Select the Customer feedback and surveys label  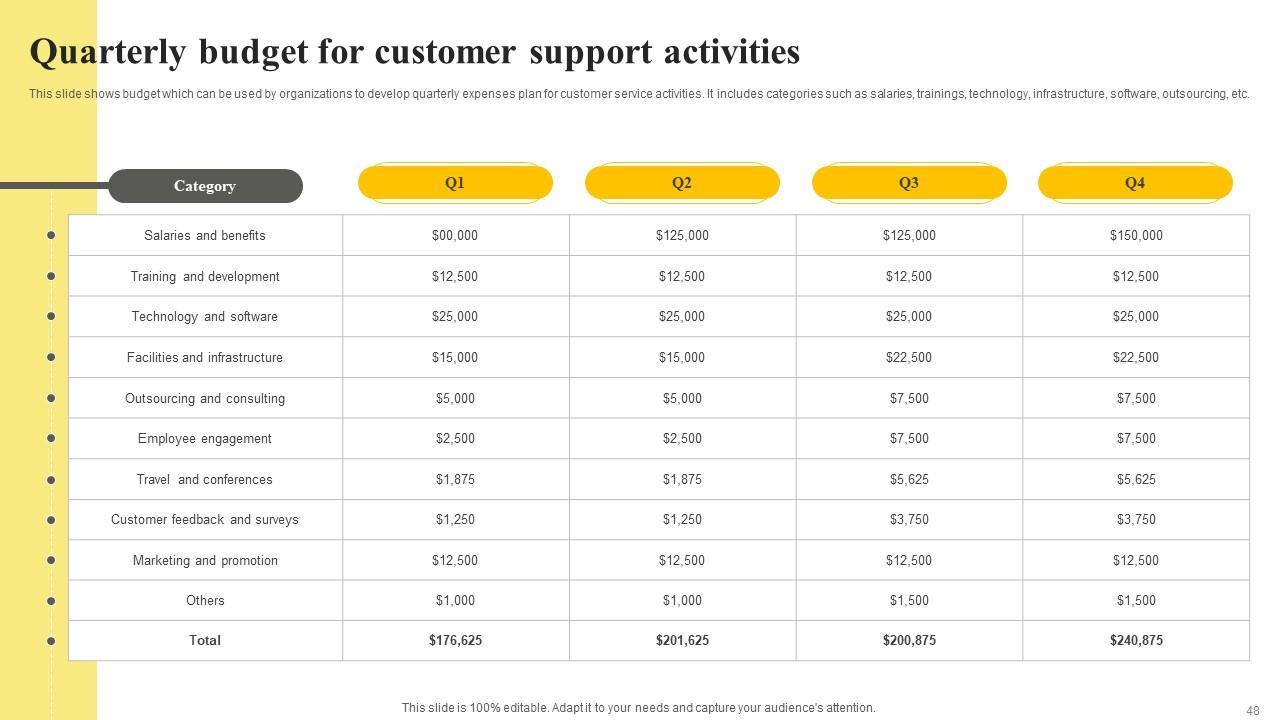(205, 520)
